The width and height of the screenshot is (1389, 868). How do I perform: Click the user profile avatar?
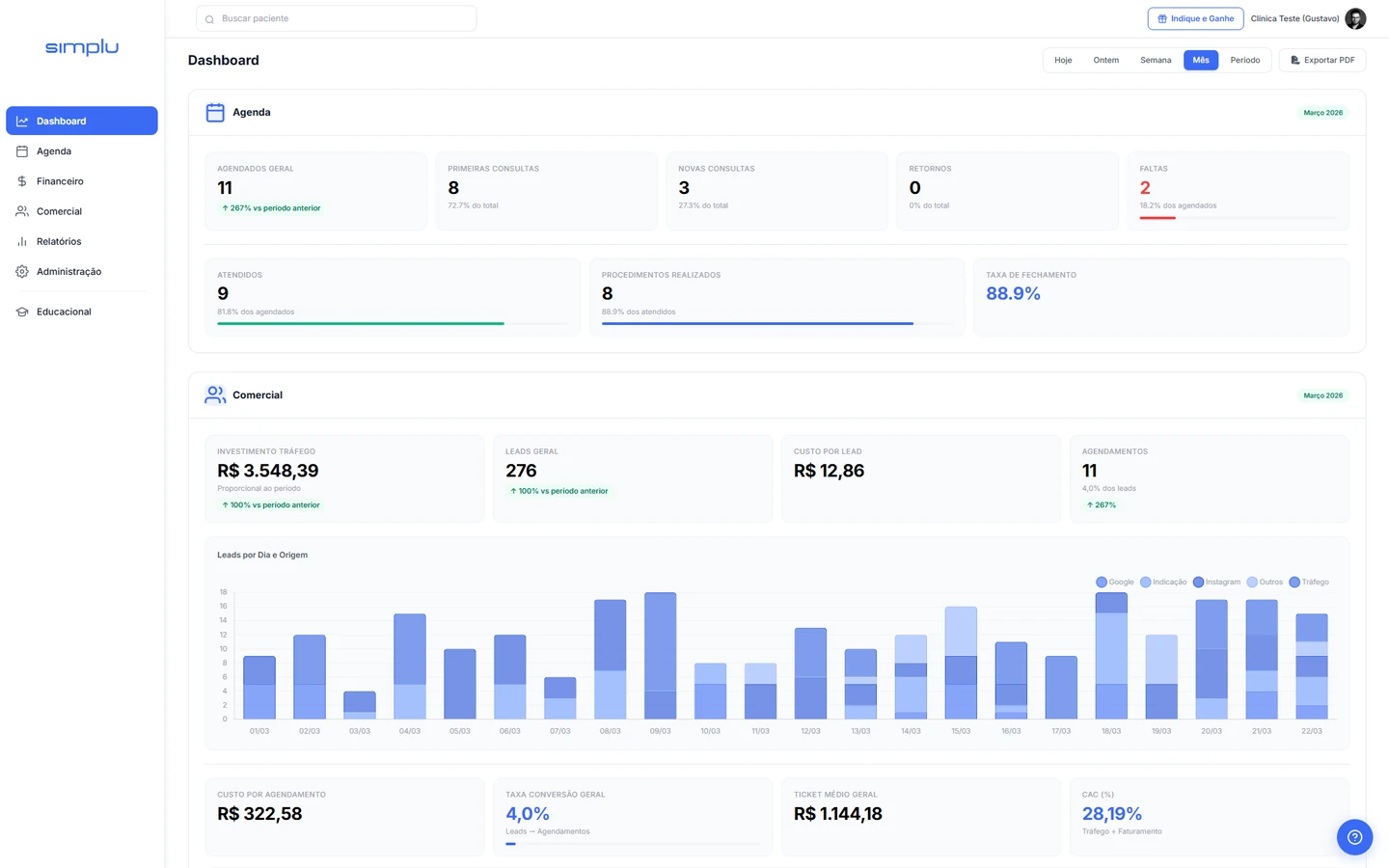pos(1355,18)
